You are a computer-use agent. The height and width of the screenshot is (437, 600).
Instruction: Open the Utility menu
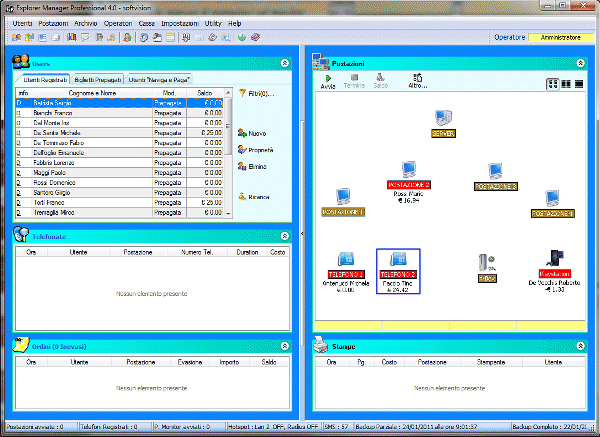(x=213, y=23)
